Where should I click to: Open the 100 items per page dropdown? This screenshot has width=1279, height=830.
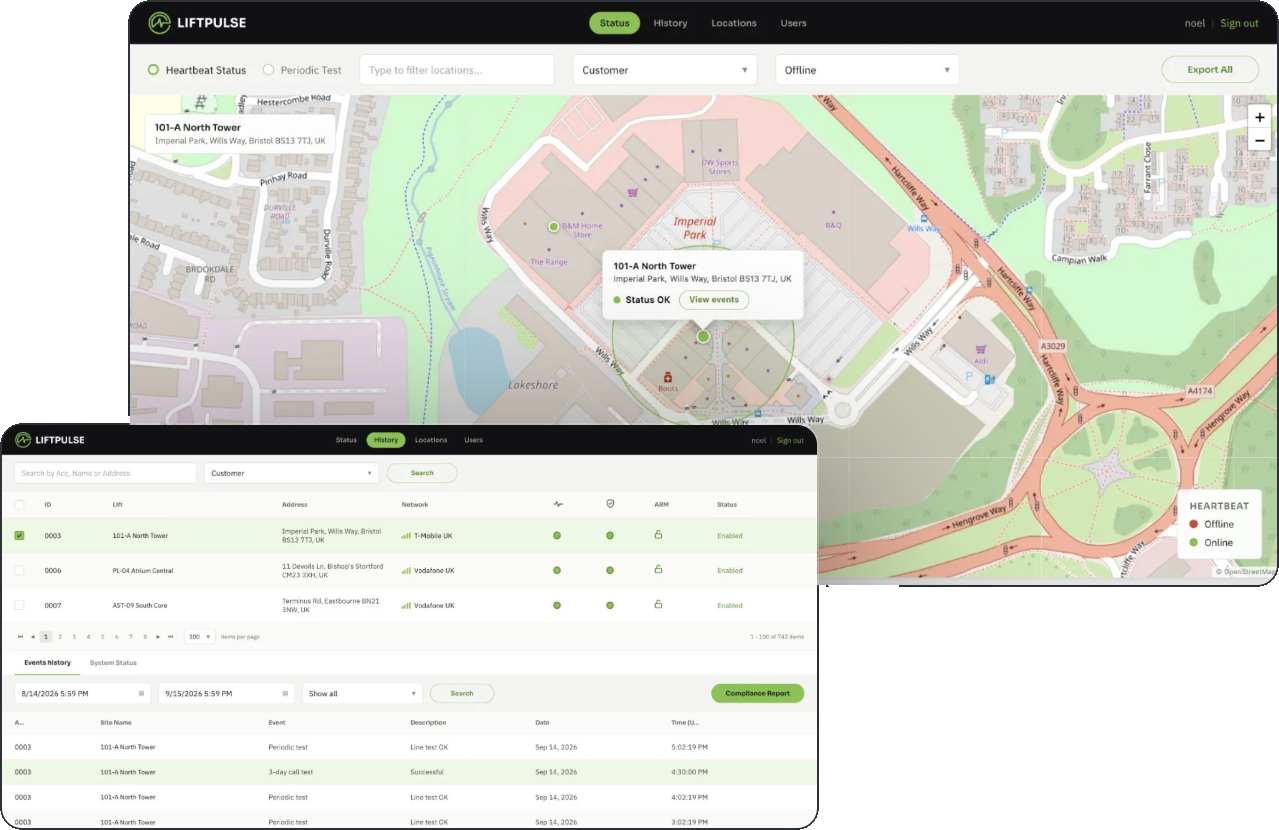[x=200, y=636]
